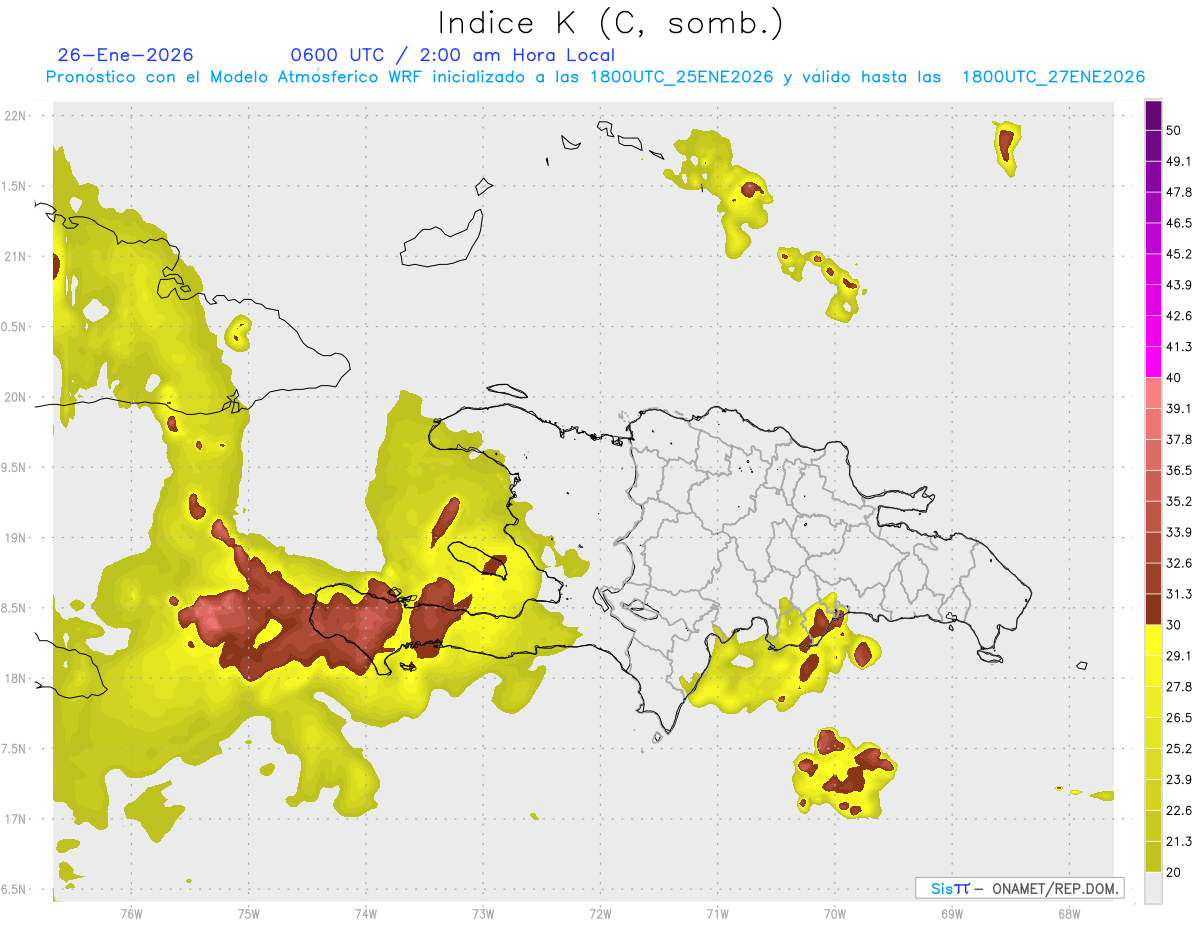The height and width of the screenshot is (927, 1200).
Task: Click the colorbar value "47.8"
Action: click(1179, 192)
